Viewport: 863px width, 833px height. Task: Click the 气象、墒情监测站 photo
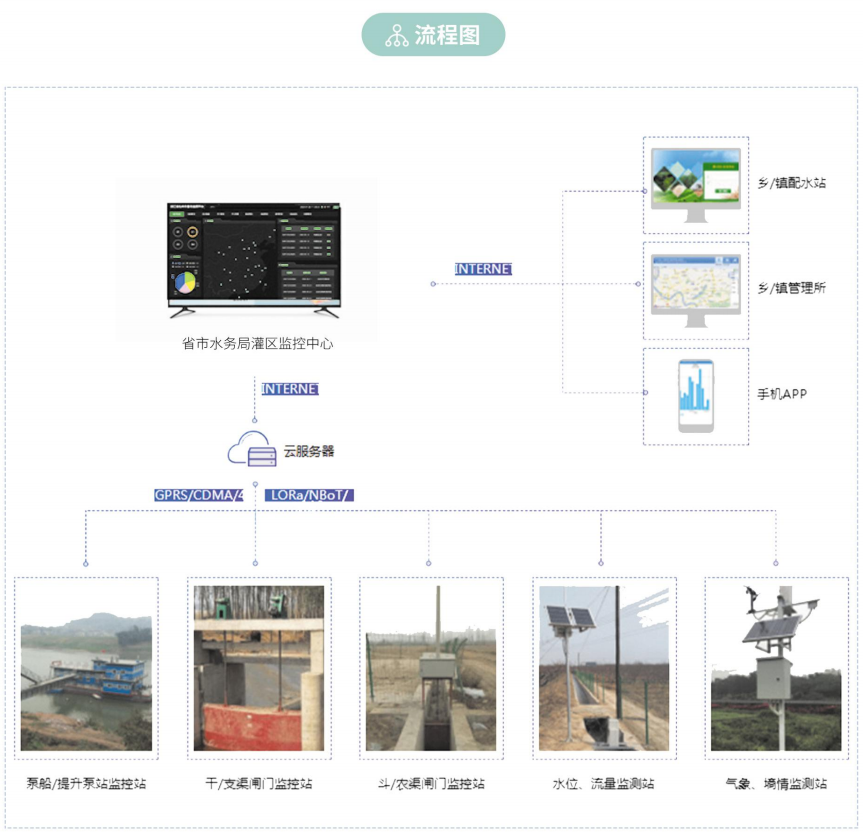(x=776, y=667)
